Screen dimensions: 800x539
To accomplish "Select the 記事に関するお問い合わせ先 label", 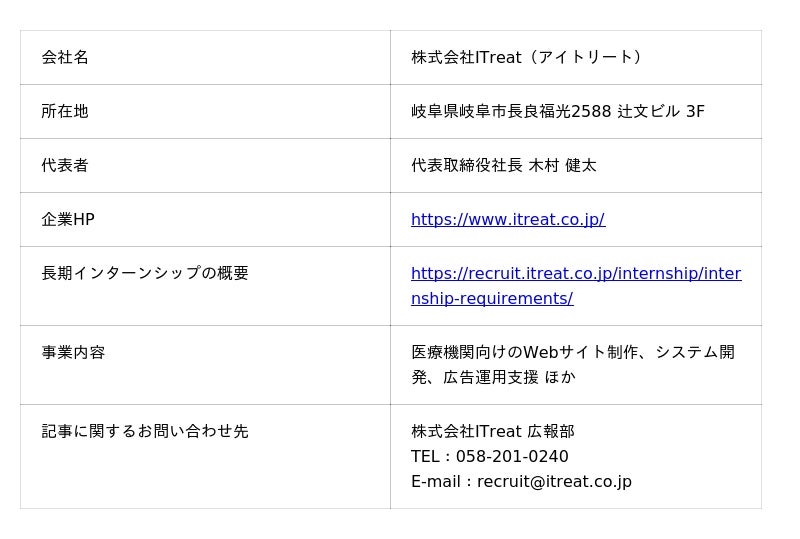I will coord(145,431).
